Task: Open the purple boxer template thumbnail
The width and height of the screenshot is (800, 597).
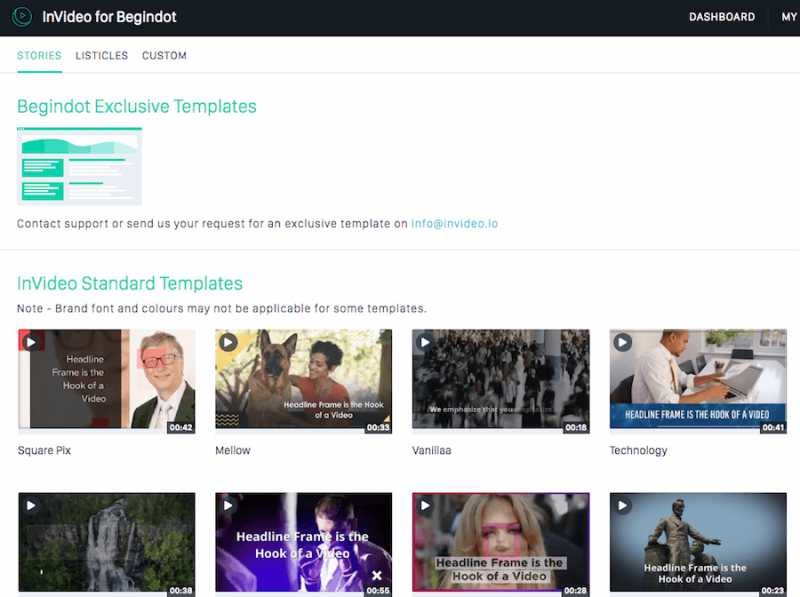Action: tap(304, 544)
